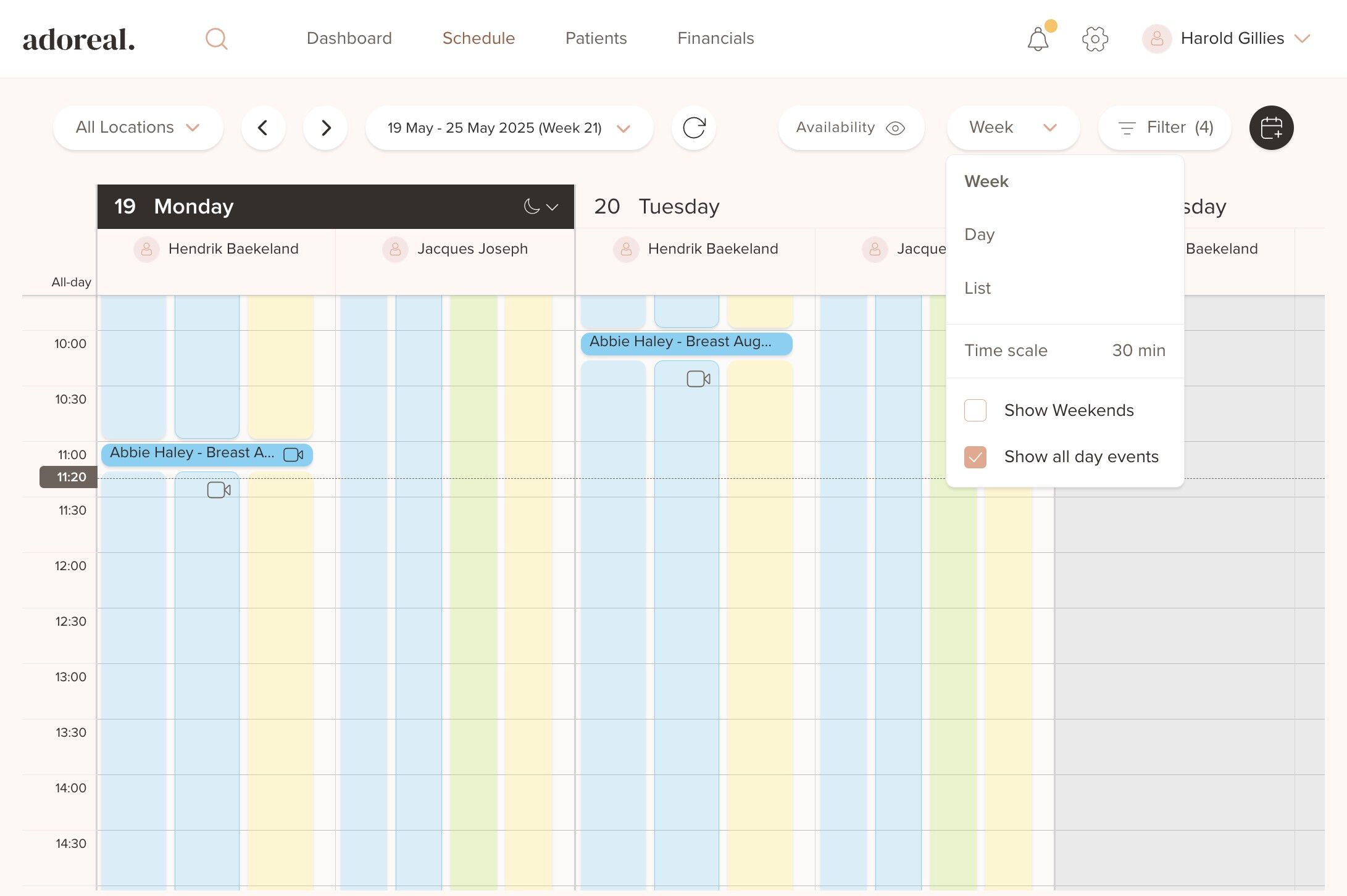Open settings gear icon
This screenshot has height=896, width=1347.
click(1095, 39)
